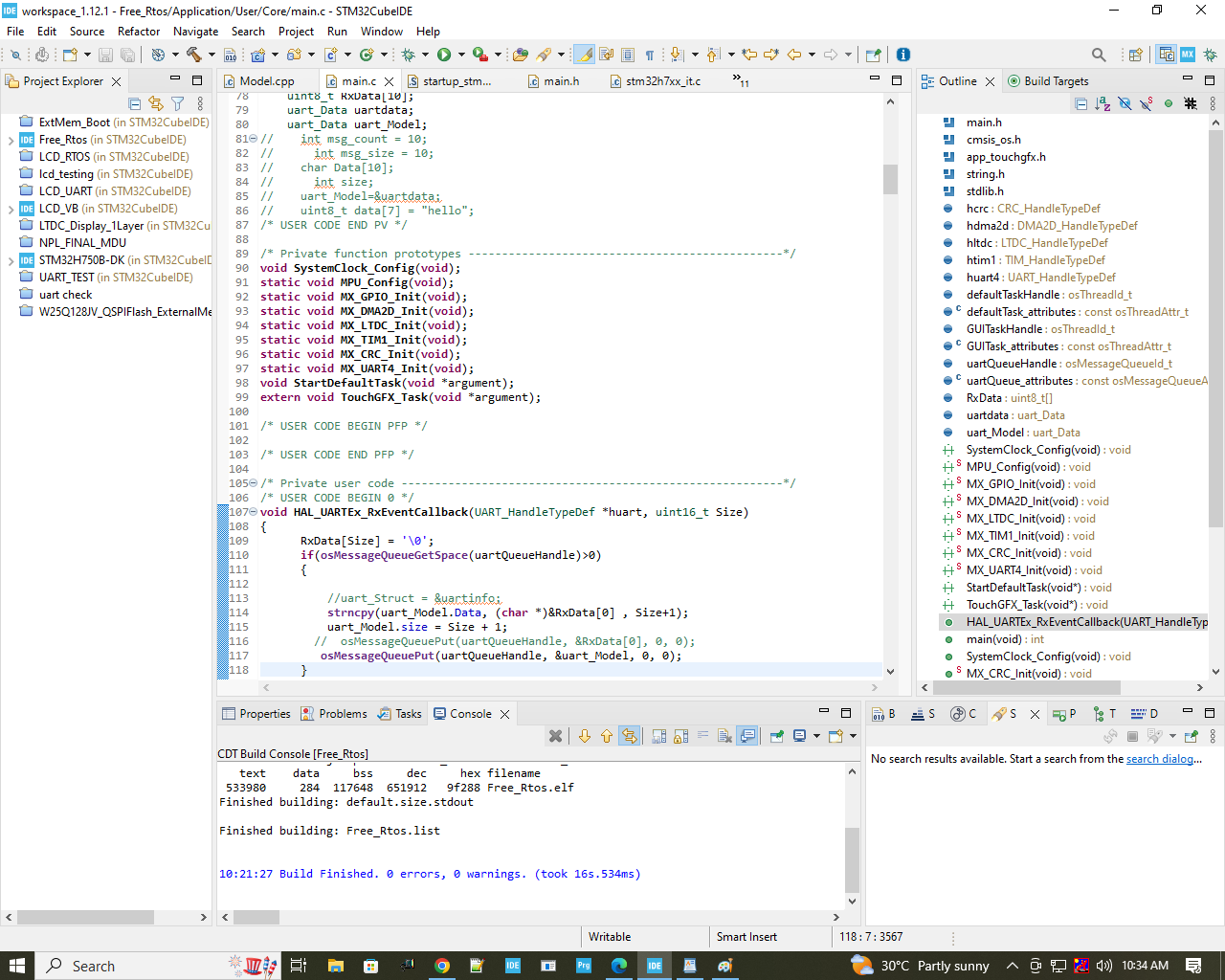Hide static members in the Outline

click(1146, 102)
